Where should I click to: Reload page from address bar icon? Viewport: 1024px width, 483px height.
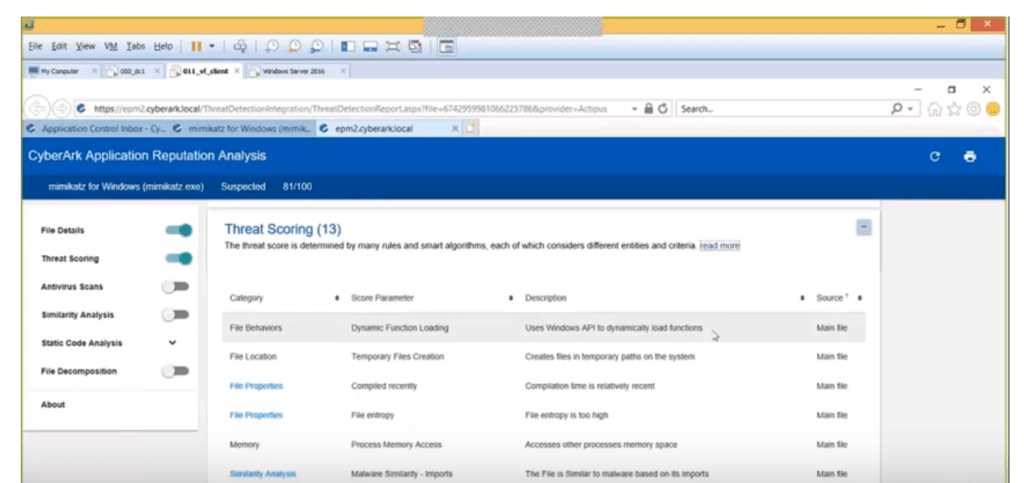point(663,109)
